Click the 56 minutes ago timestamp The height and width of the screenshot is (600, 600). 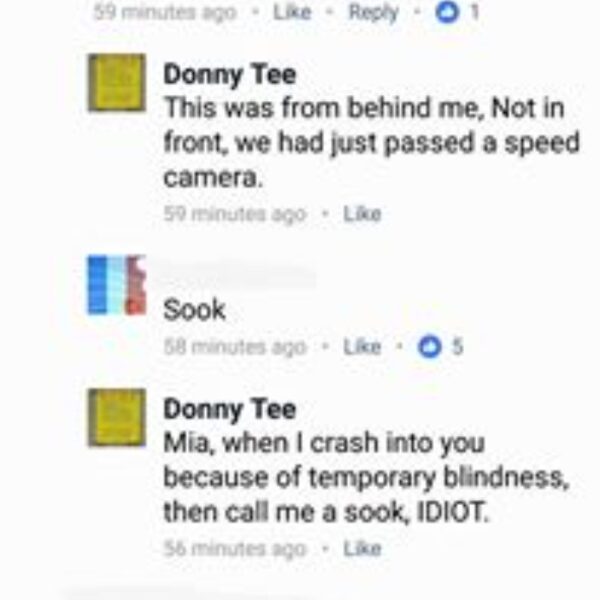(x=235, y=548)
